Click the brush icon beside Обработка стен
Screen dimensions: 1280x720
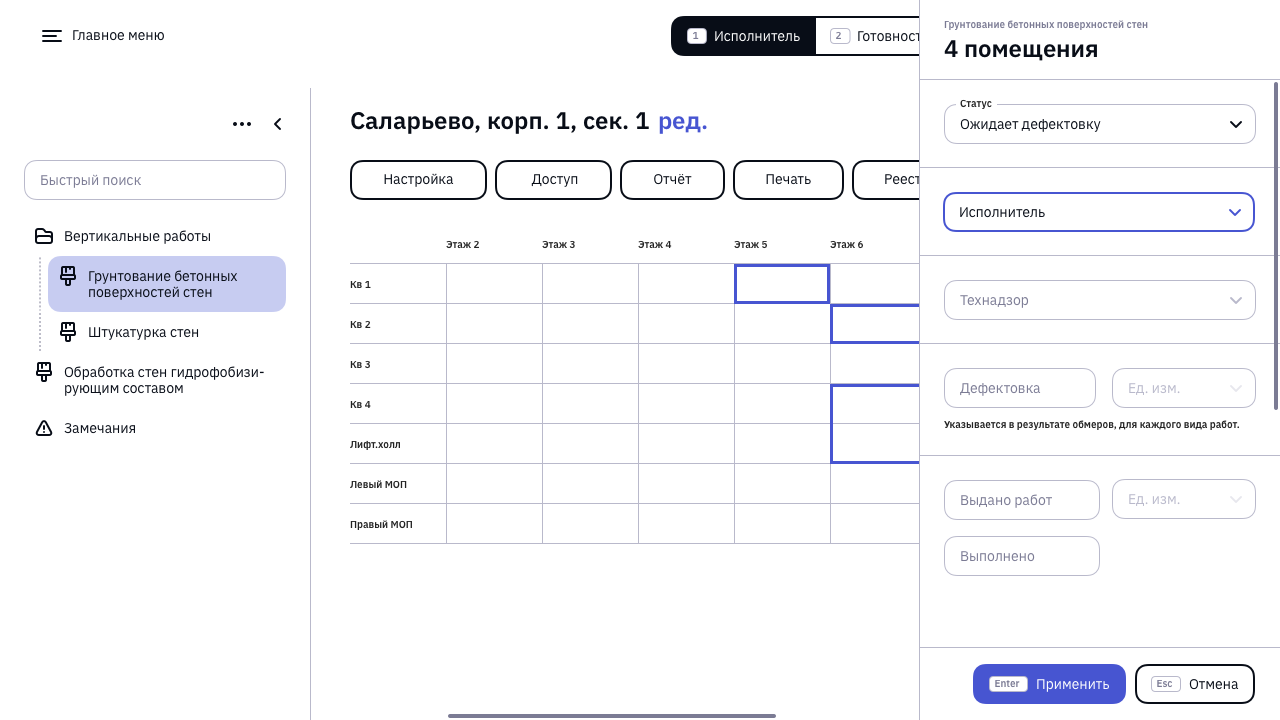click(x=44, y=371)
